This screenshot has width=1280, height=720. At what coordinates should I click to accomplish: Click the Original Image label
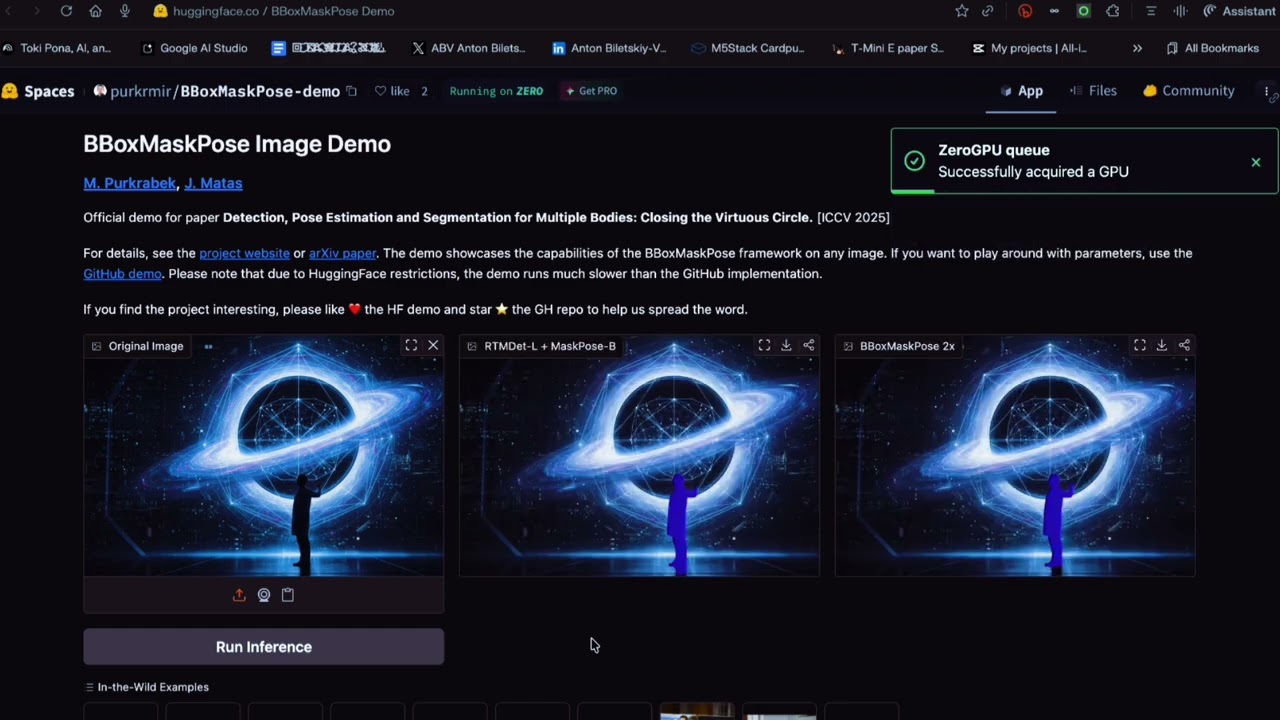pos(137,346)
